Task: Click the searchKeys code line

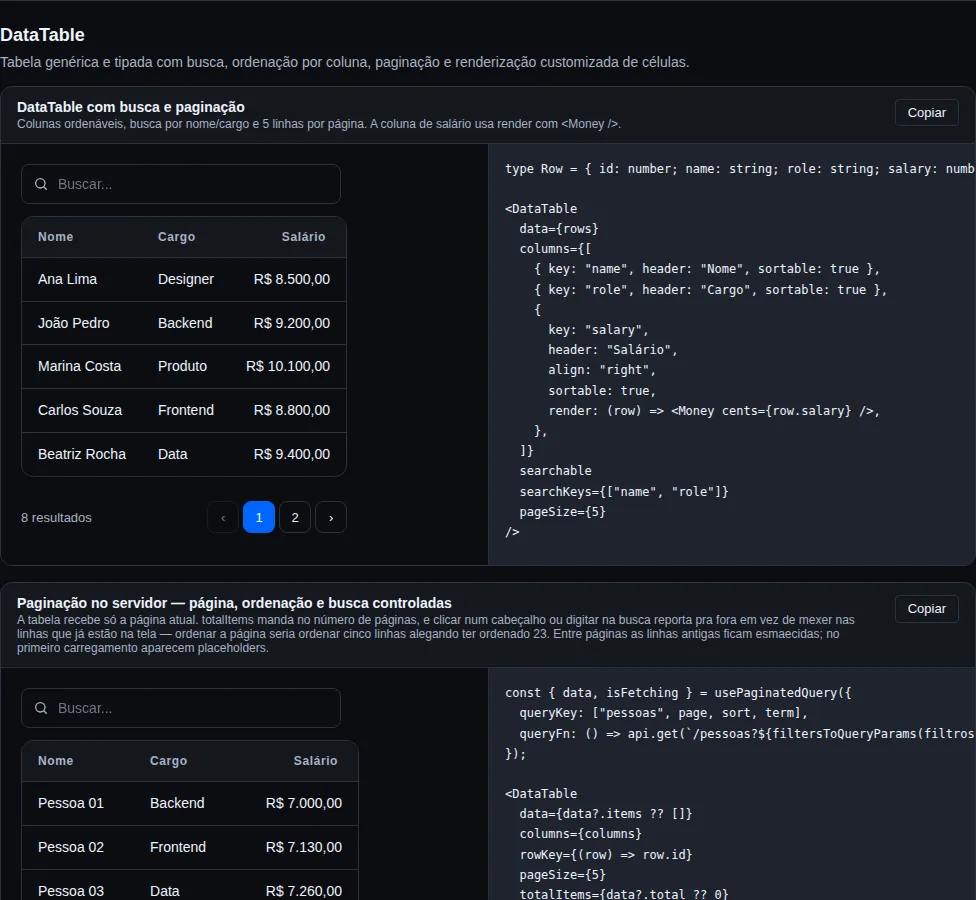Action: [624, 492]
